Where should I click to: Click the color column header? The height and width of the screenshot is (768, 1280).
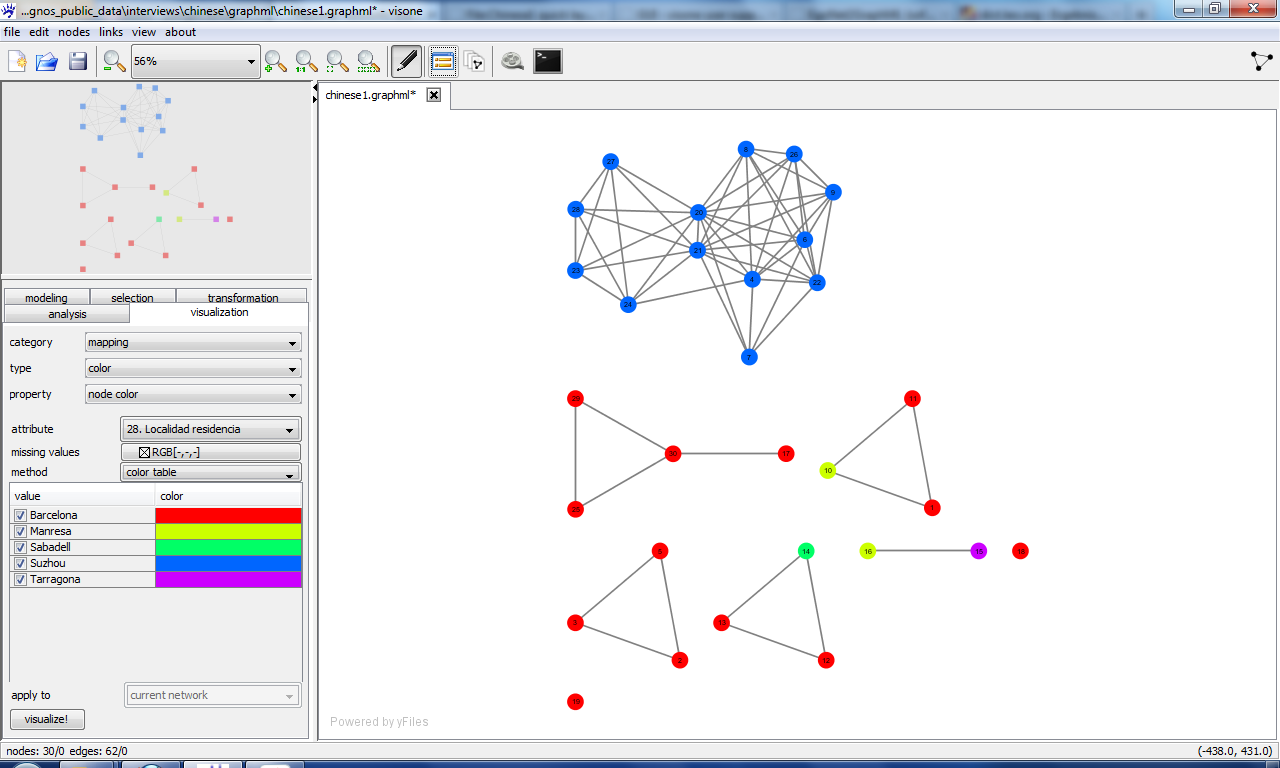pos(228,496)
